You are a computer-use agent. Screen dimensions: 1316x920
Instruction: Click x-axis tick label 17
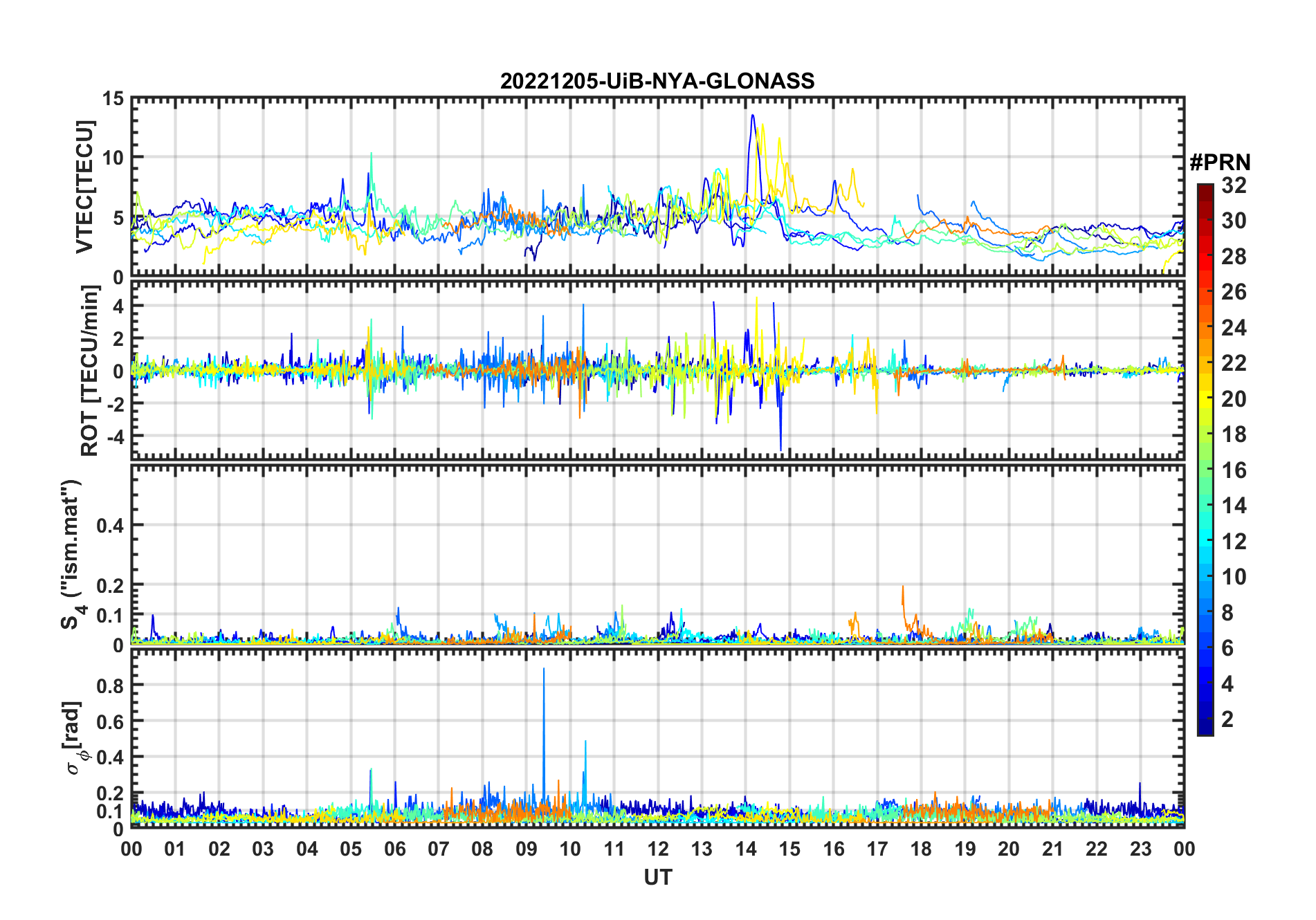(x=877, y=849)
